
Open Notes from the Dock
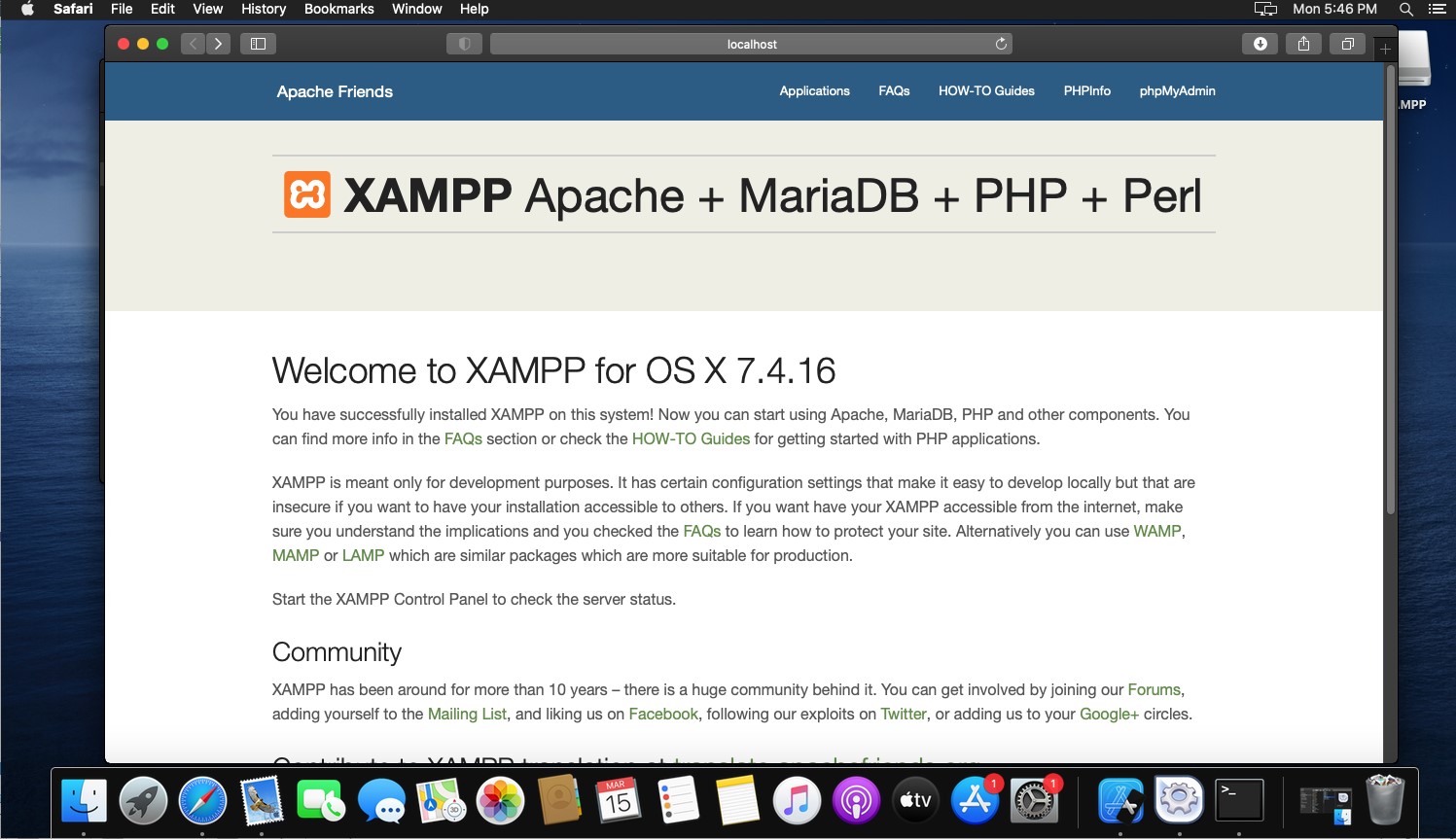737,802
